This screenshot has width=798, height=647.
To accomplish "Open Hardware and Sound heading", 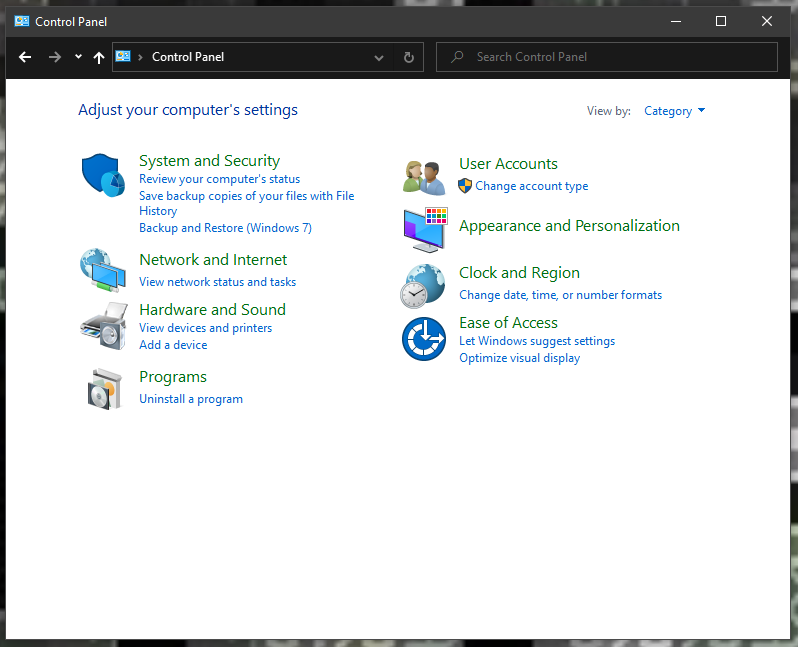I will pos(212,310).
